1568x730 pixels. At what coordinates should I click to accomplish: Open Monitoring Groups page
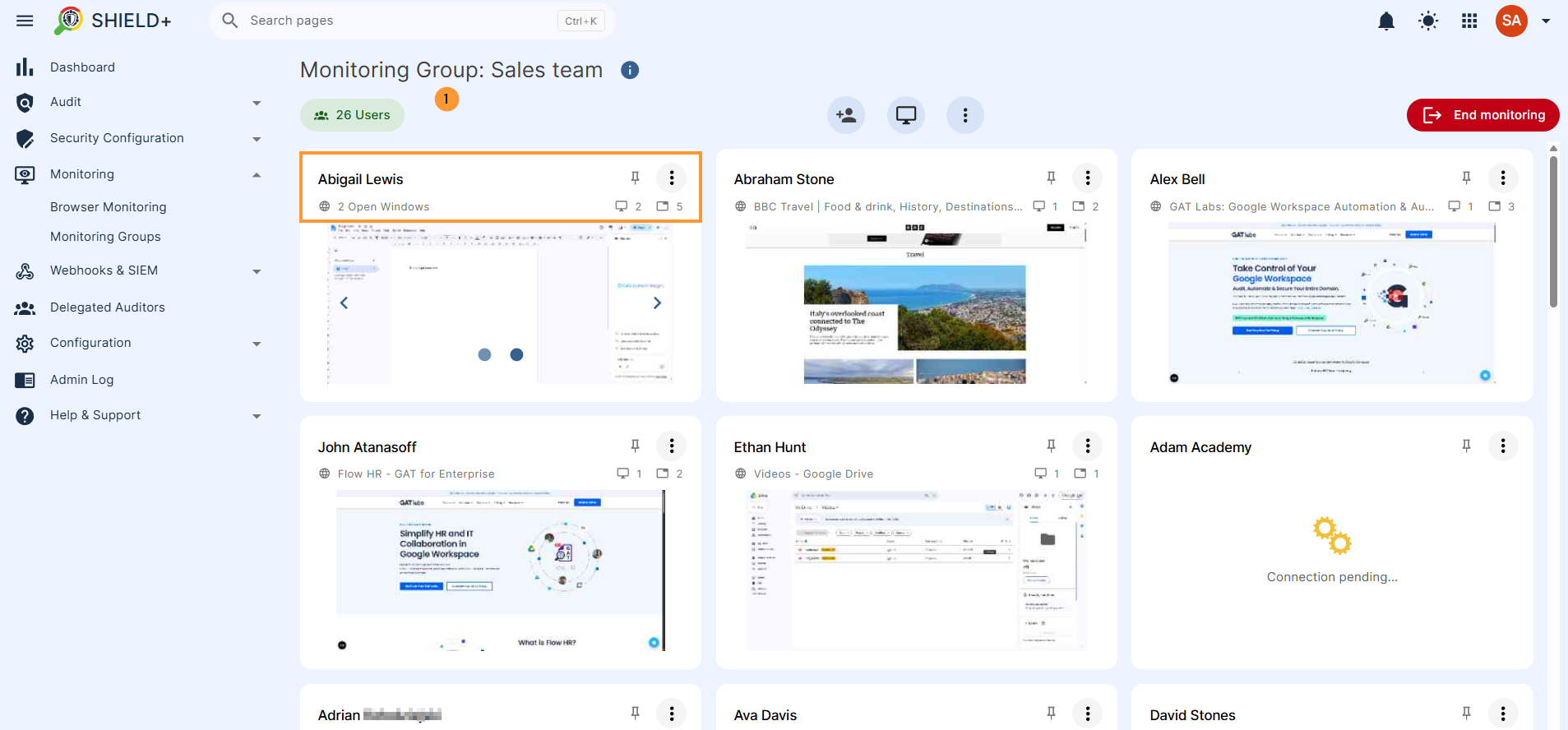click(x=105, y=237)
